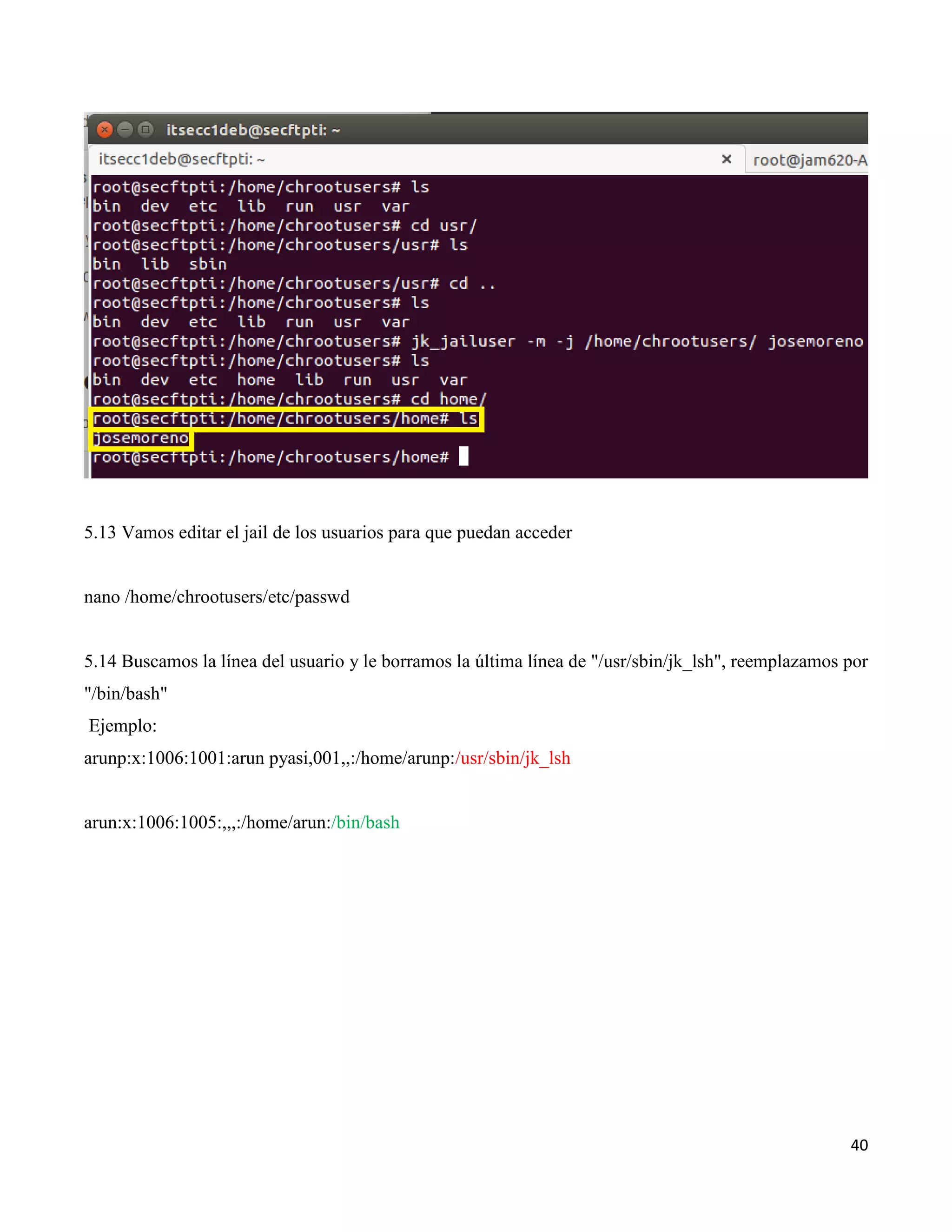The height and width of the screenshot is (1232, 952).
Task: Maximize the terminal window
Action: tap(145, 130)
